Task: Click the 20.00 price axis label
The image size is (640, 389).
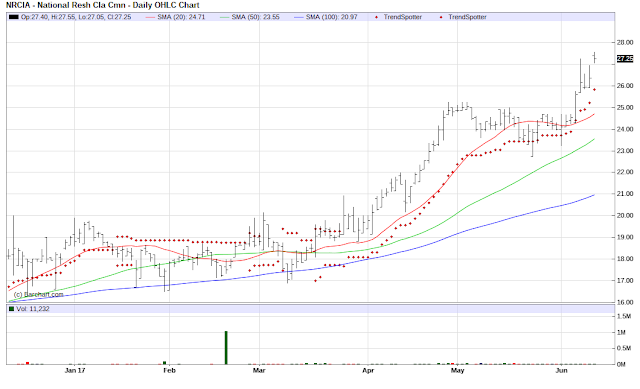Action: [625, 216]
